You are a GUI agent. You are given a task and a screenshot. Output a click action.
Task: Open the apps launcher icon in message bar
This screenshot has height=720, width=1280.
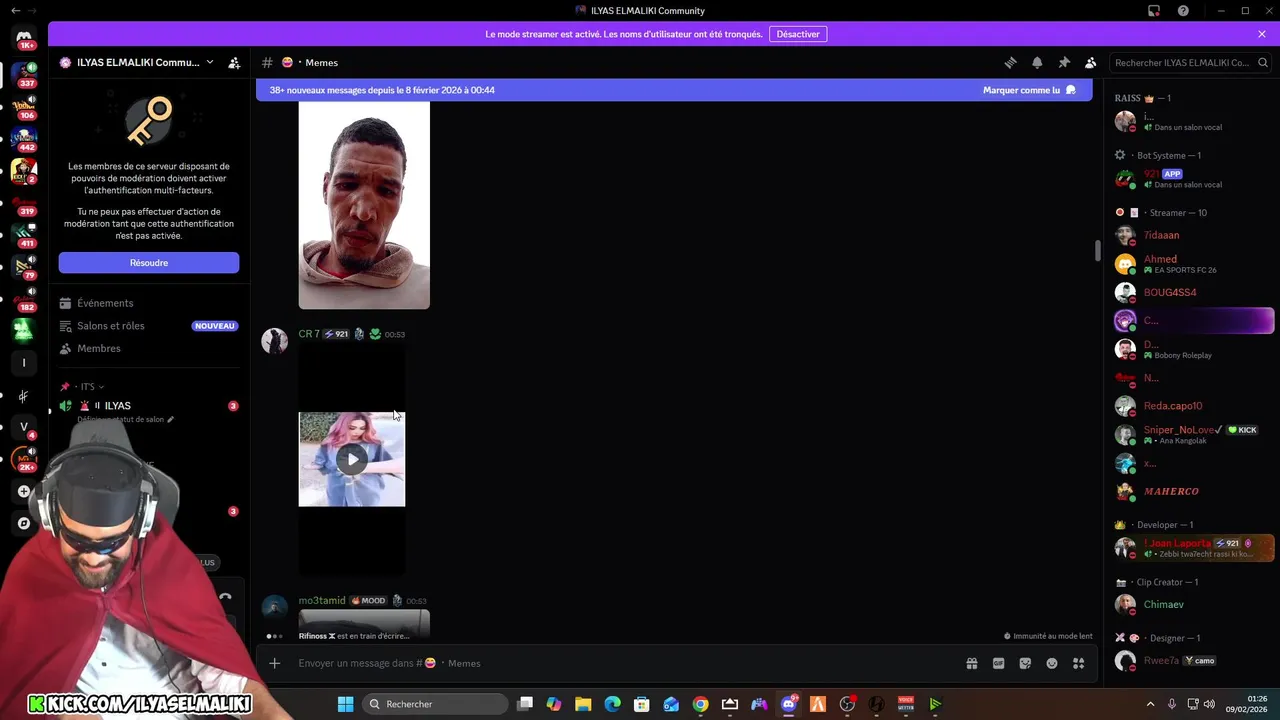click(1078, 663)
